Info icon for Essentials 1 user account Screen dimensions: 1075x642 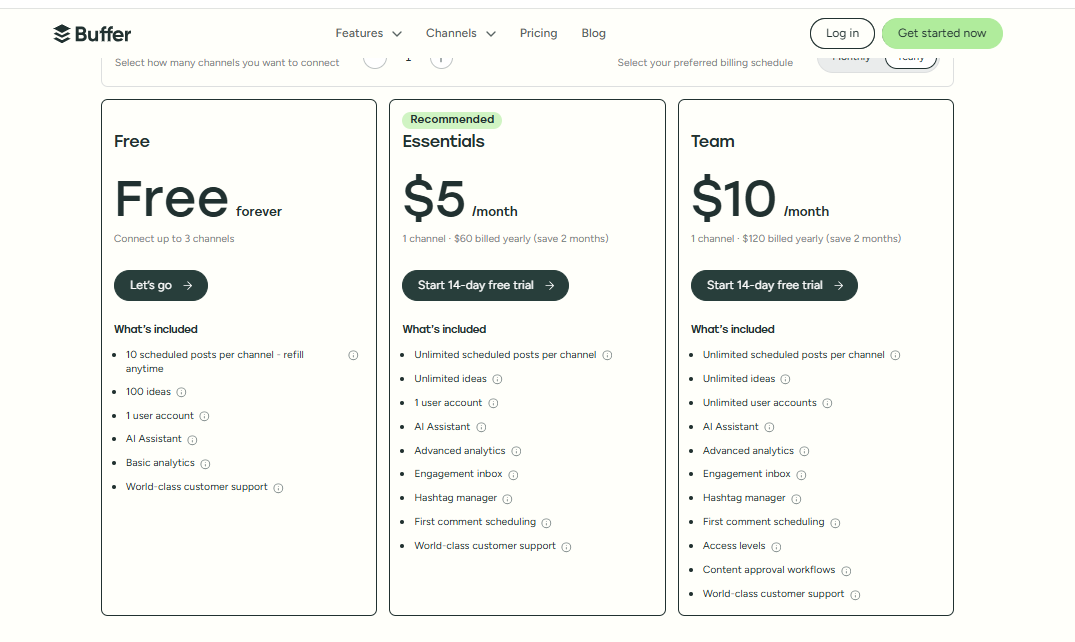[493, 403]
